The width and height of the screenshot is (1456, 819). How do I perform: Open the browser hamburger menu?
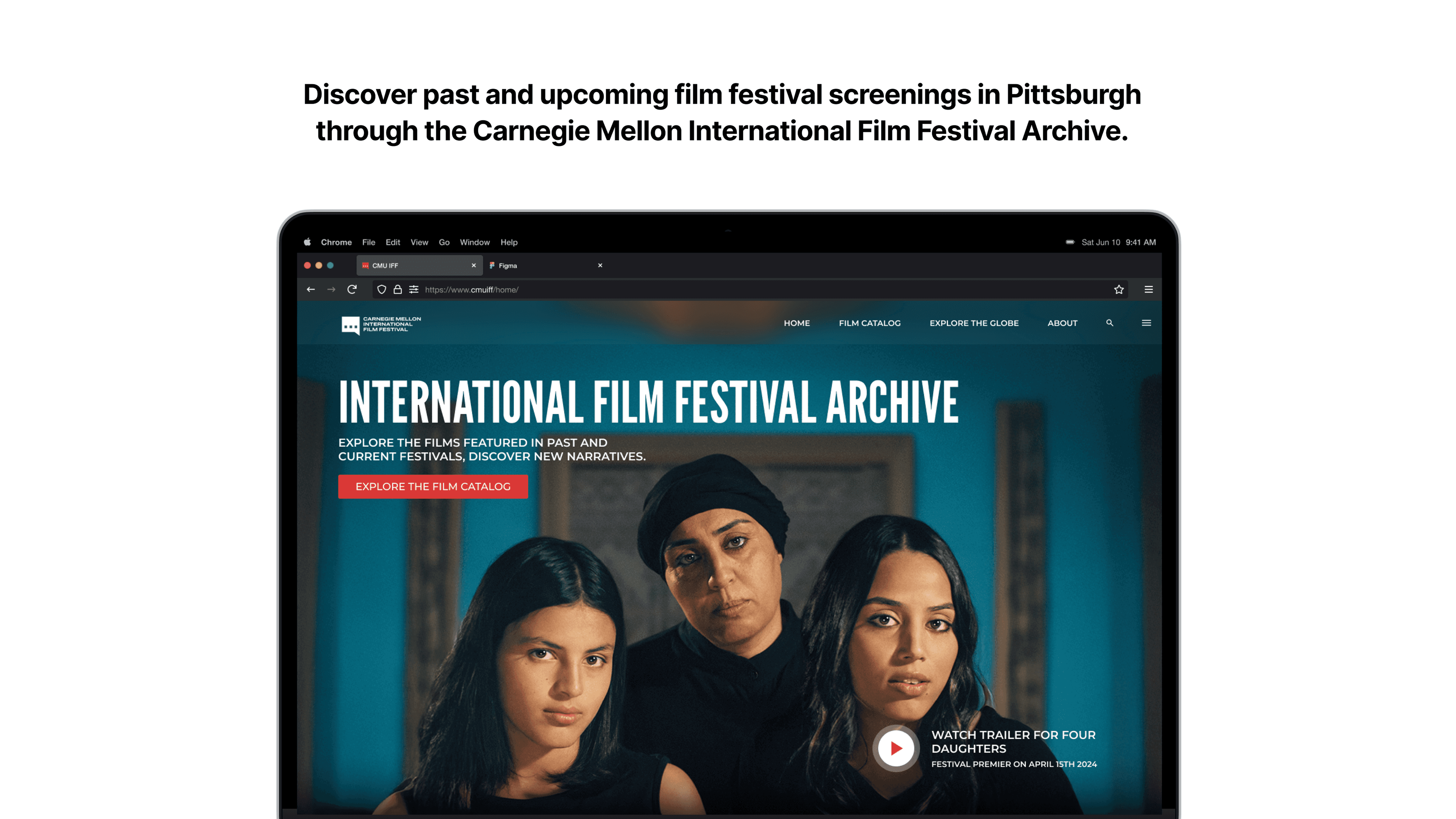tap(1149, 289)
